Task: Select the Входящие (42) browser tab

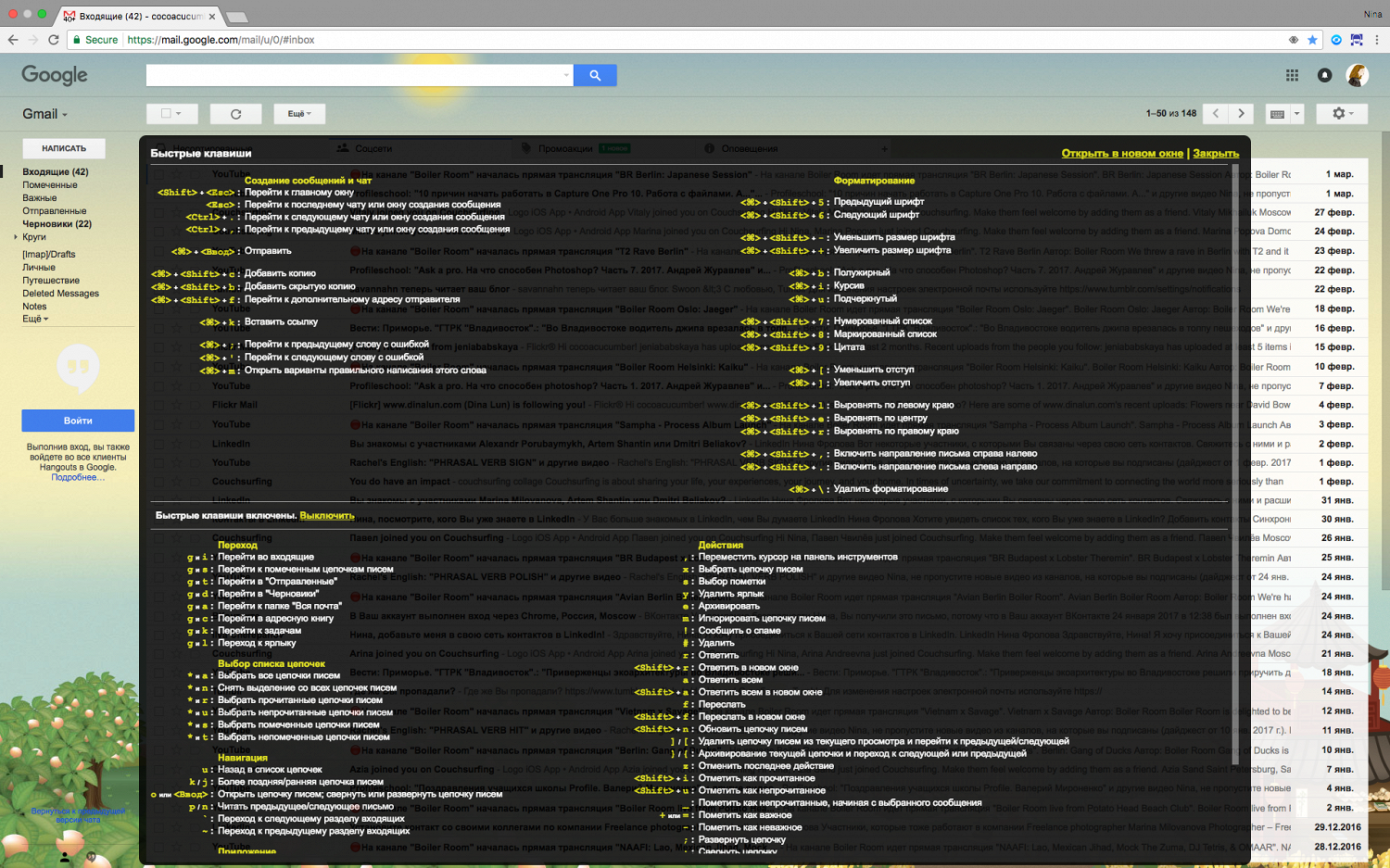Action: point(139,16)
